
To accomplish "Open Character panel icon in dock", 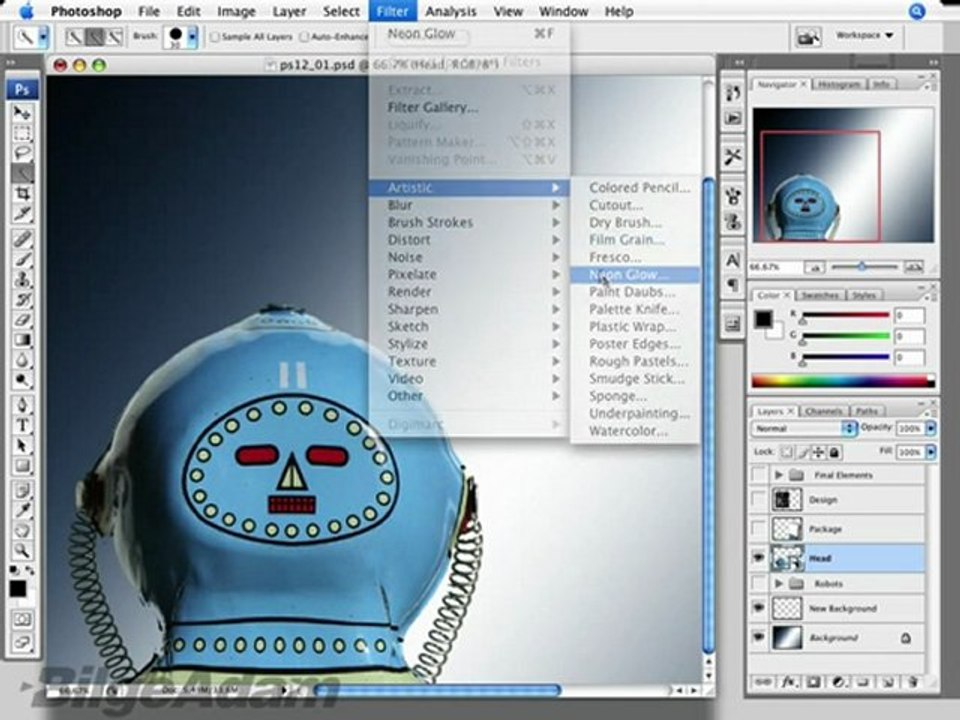I will 732,260.
